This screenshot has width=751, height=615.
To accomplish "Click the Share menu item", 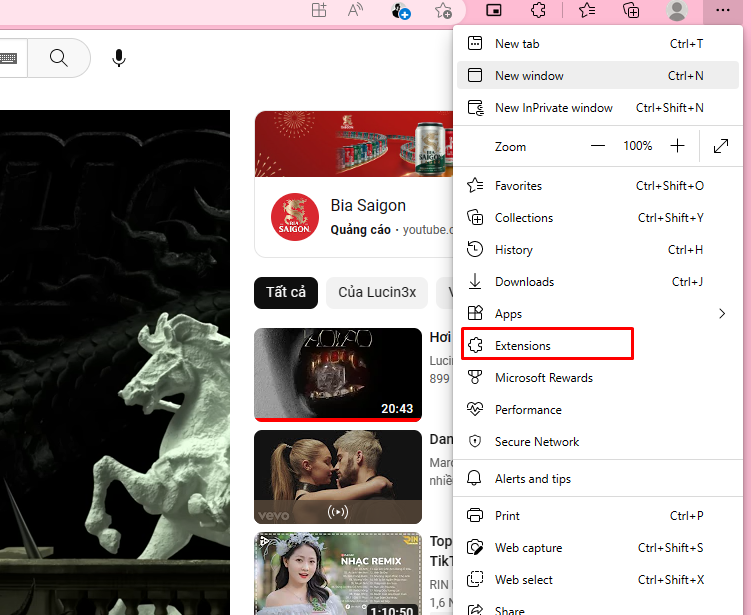I will point(598,607).
